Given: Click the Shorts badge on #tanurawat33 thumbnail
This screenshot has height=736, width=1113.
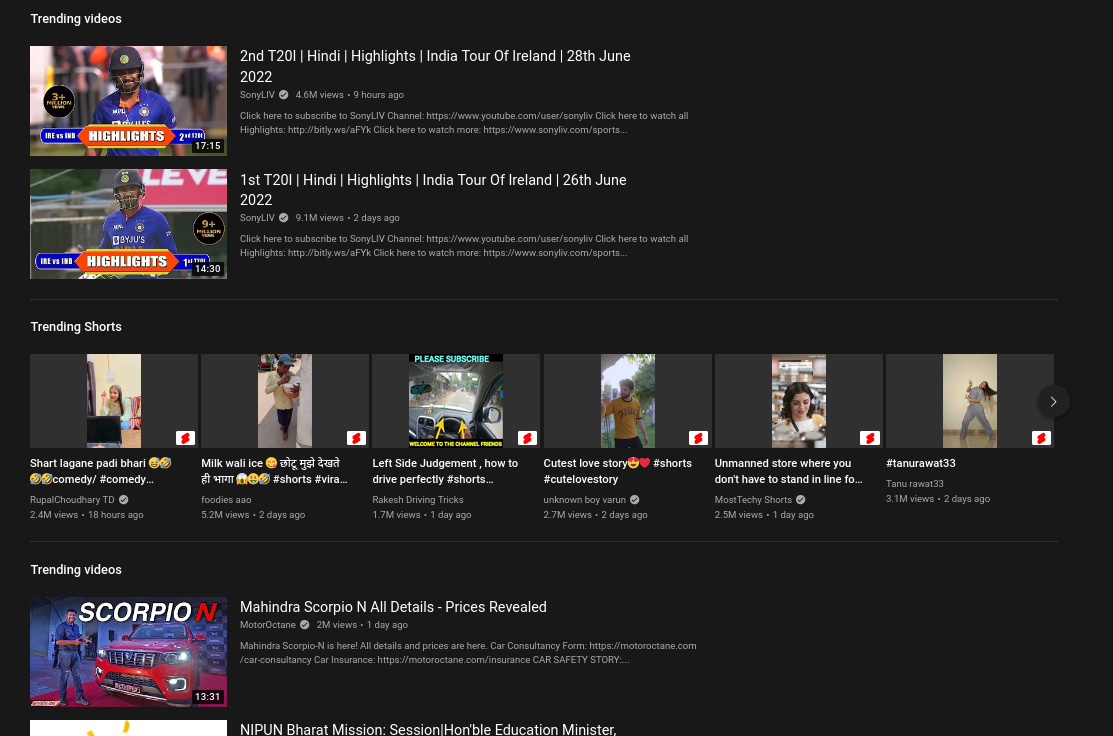Looking at the screenshot, I should 1041,438.
